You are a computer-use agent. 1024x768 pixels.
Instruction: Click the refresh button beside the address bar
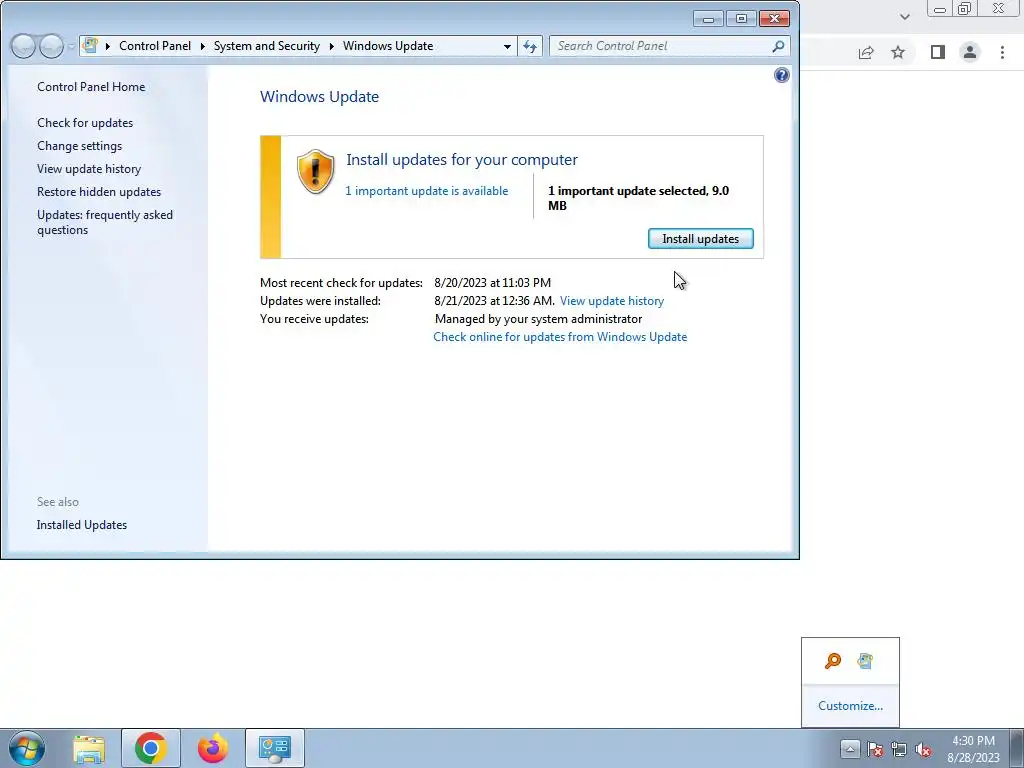point(530,46)
